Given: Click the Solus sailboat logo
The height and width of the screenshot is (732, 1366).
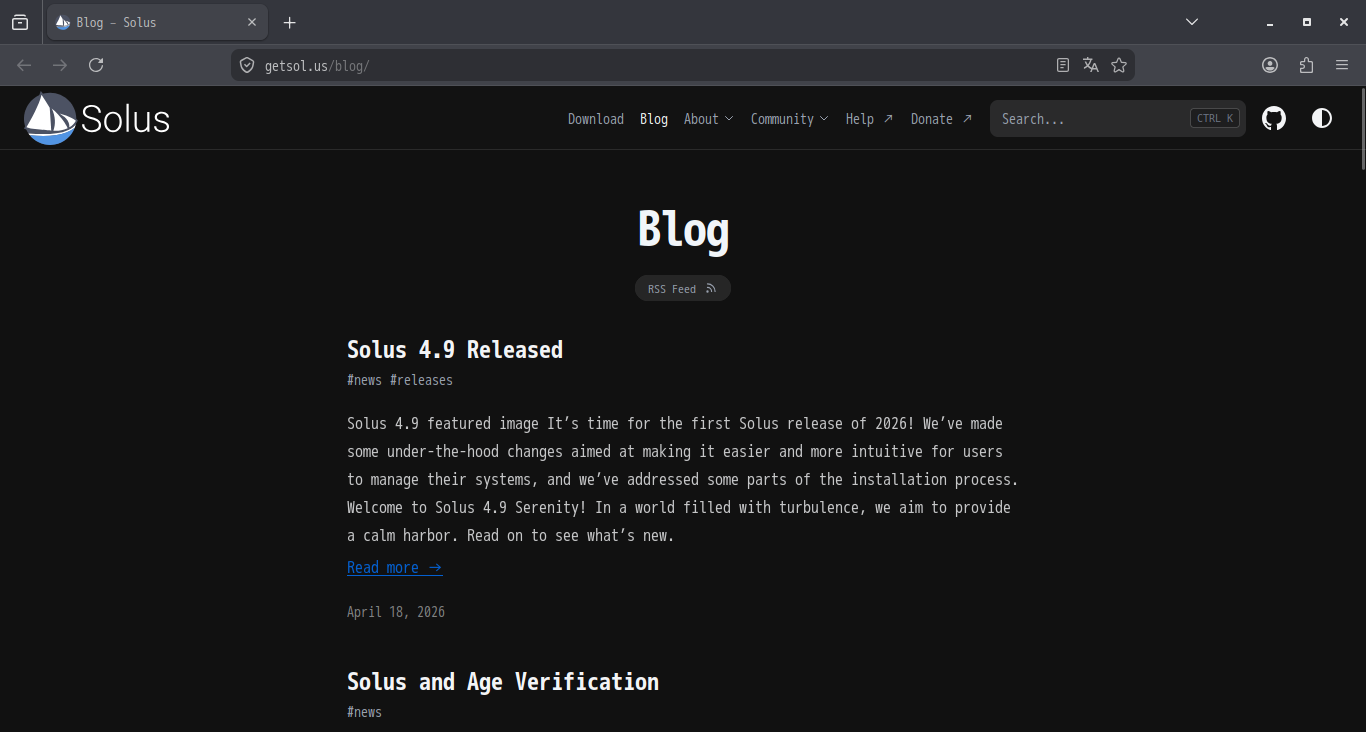Looking at the screenshot, I should point(97,119).
